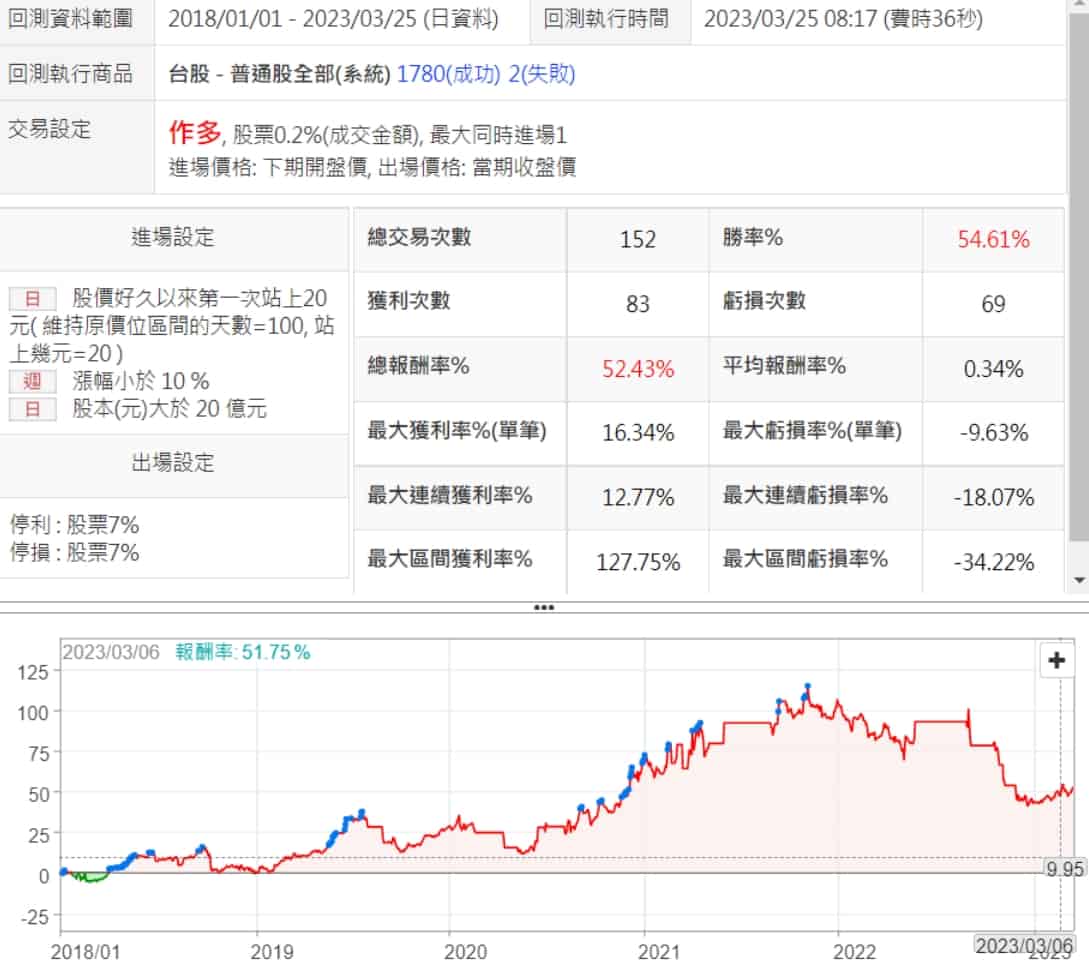Click the 2023/03/06 date marker on the x-axis
1089x962 pixels.
(1024, 945)
